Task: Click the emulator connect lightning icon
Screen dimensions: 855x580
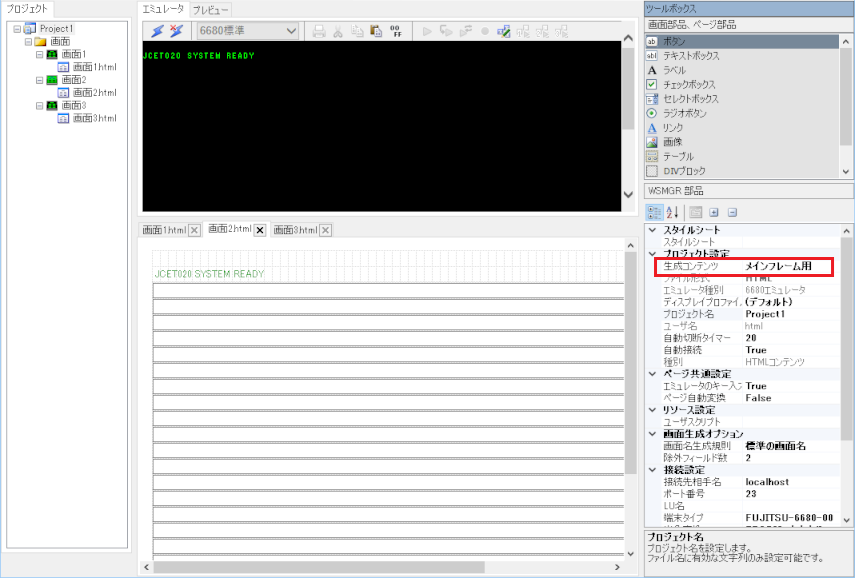Action: point(157,31)
